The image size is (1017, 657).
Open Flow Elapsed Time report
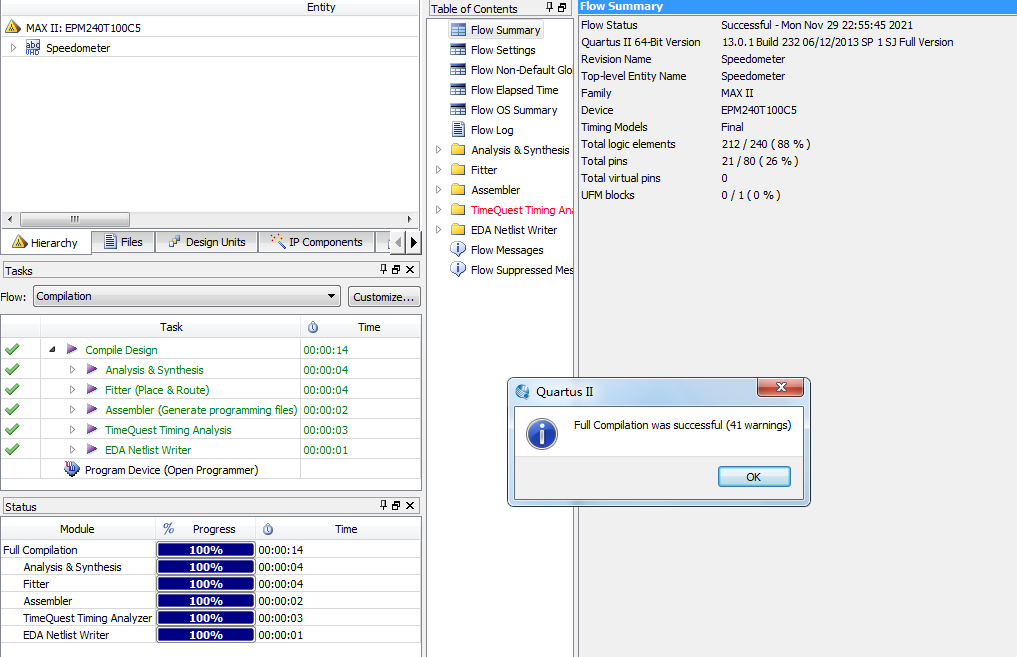coord(514,90)
